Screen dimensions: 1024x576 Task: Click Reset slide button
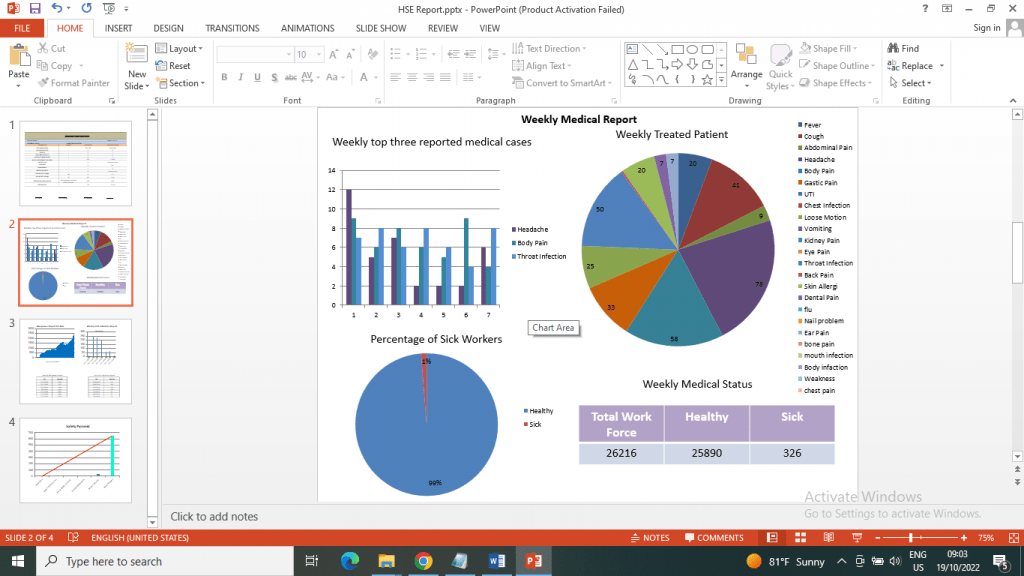pyautogui.click(x=173, y=65)
